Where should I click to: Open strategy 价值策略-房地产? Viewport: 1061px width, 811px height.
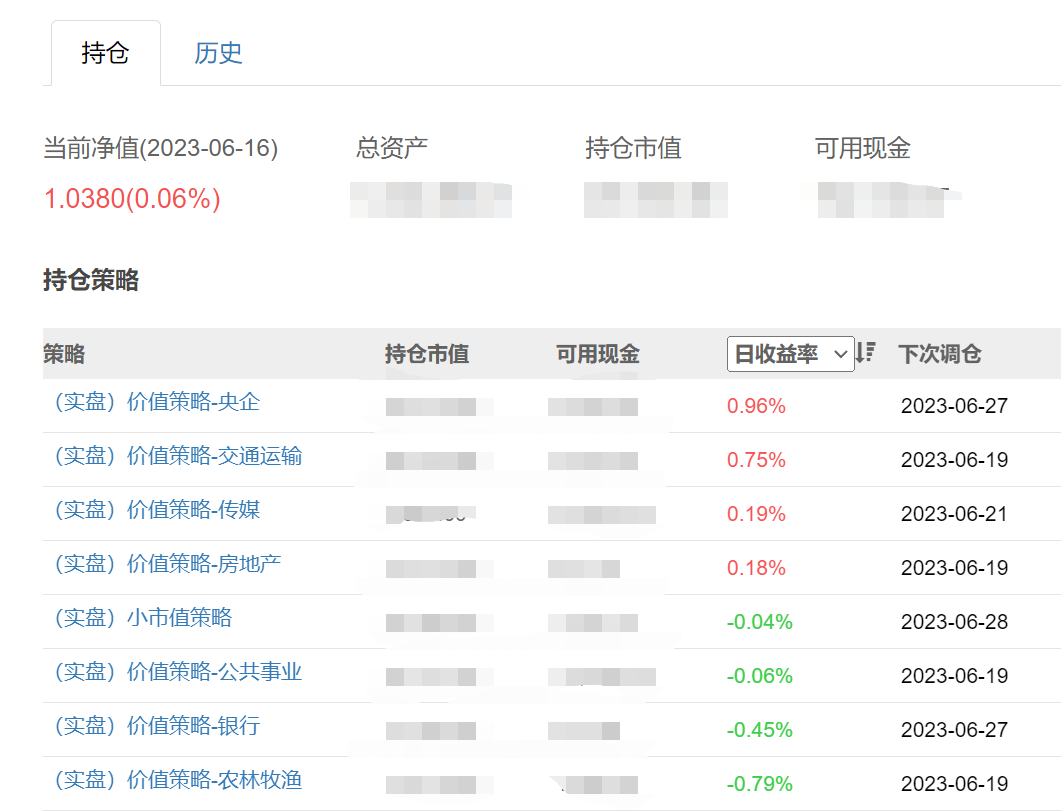click(167, 563)
